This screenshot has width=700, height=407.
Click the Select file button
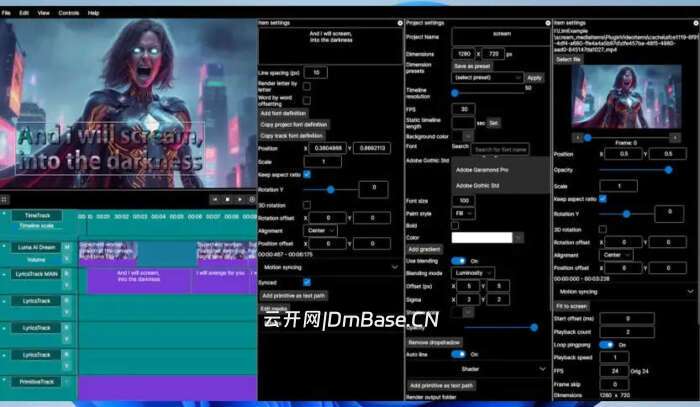pos(568,59)
